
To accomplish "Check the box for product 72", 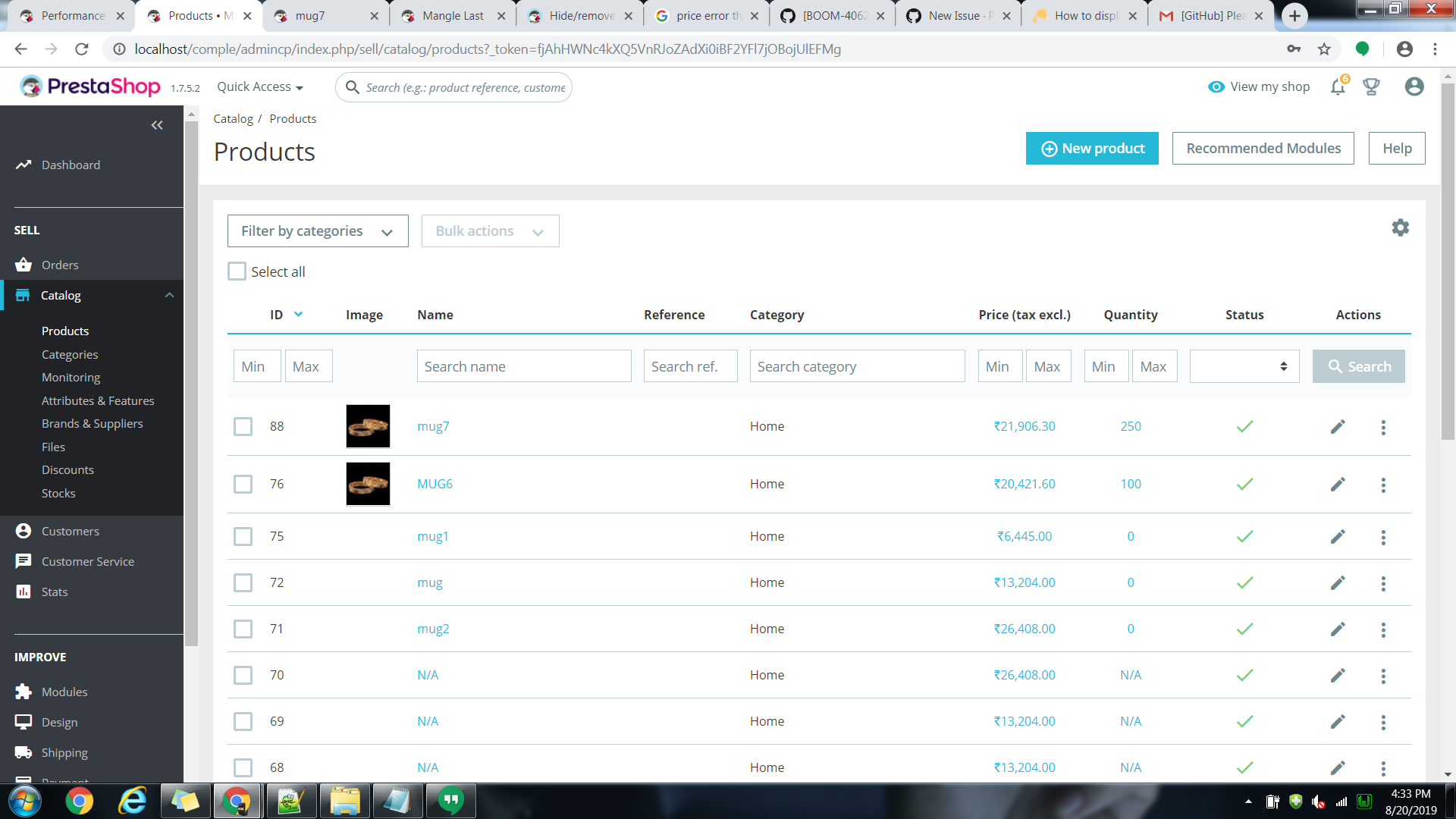I will coord(243,582).
